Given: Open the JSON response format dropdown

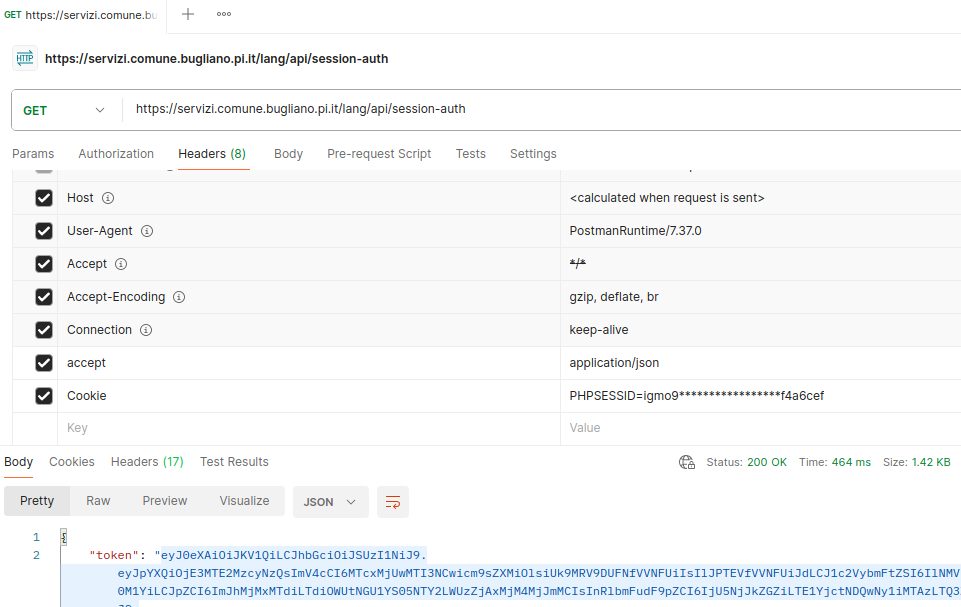Looking at the screenshot, I should (330, 501).
